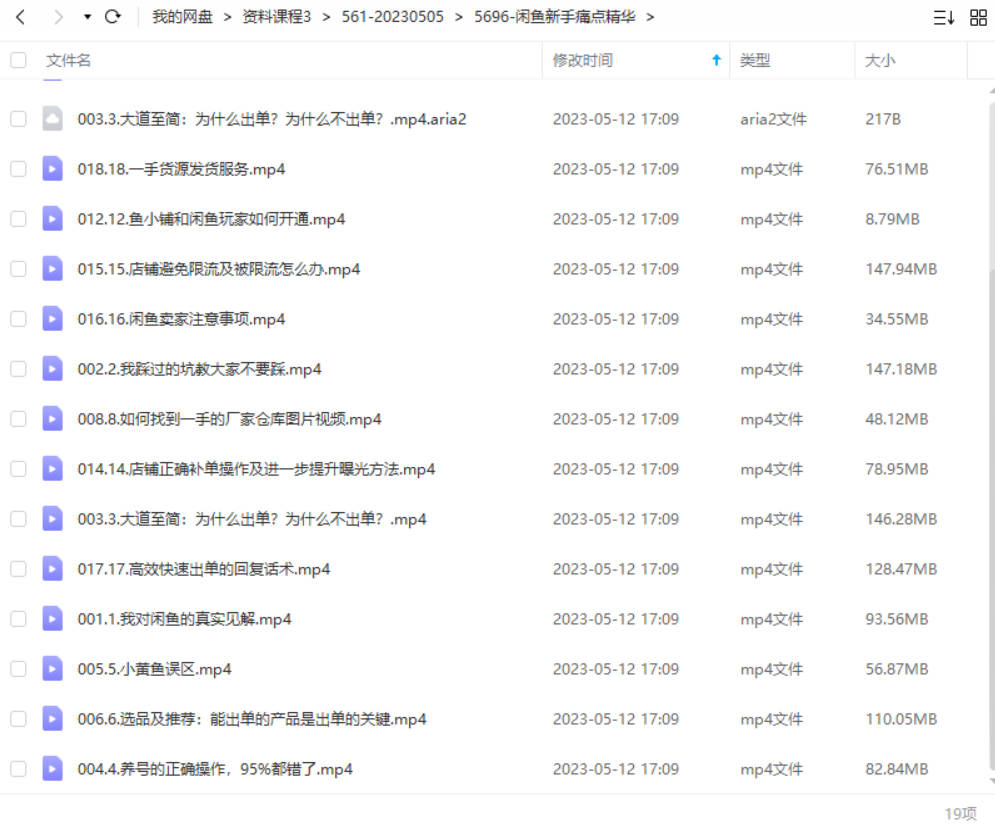Check the box for 001.1.我对闲鱼的真实见解.mp4

point(18,619)
